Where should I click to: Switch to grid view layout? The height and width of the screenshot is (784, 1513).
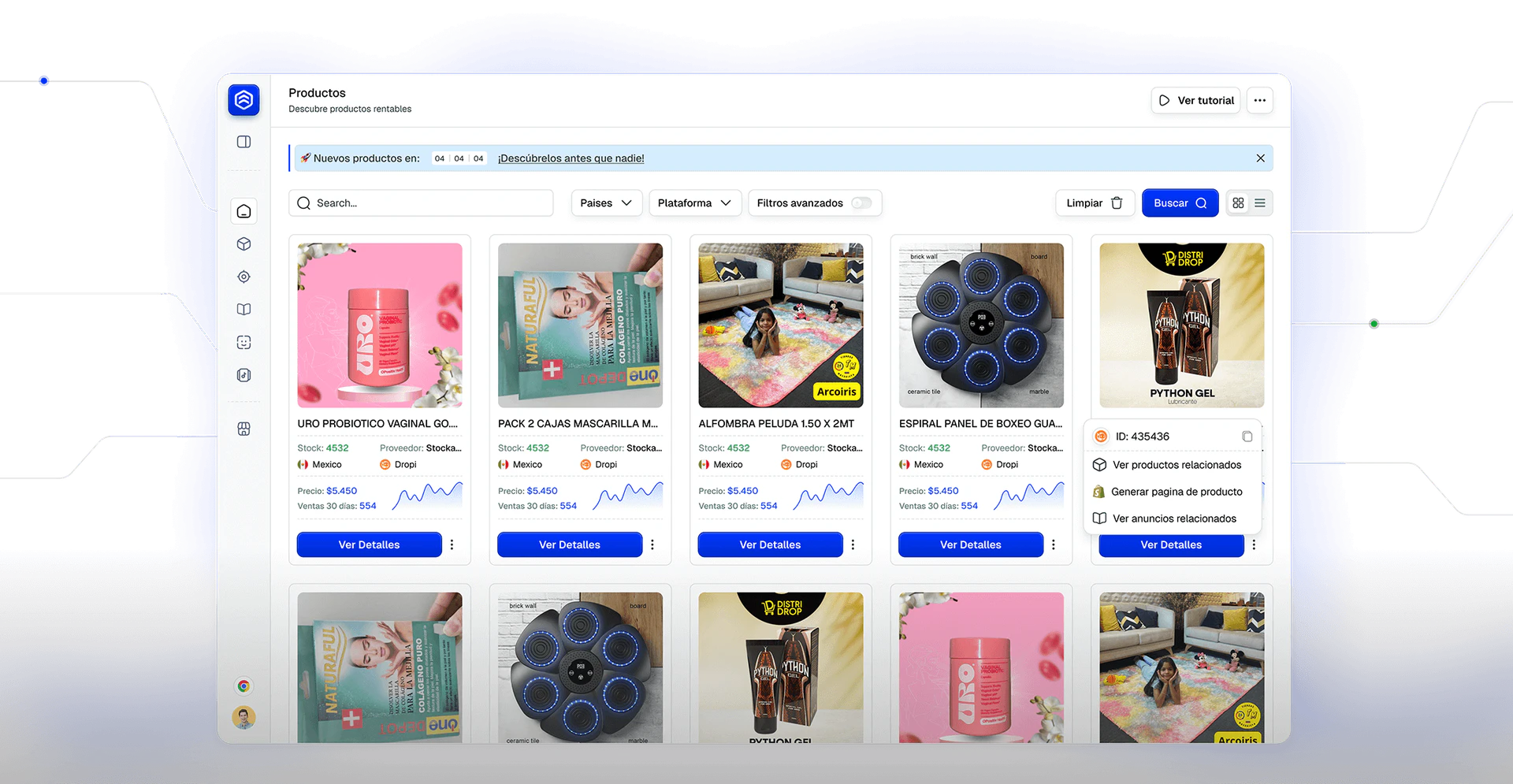point(1238,203)
